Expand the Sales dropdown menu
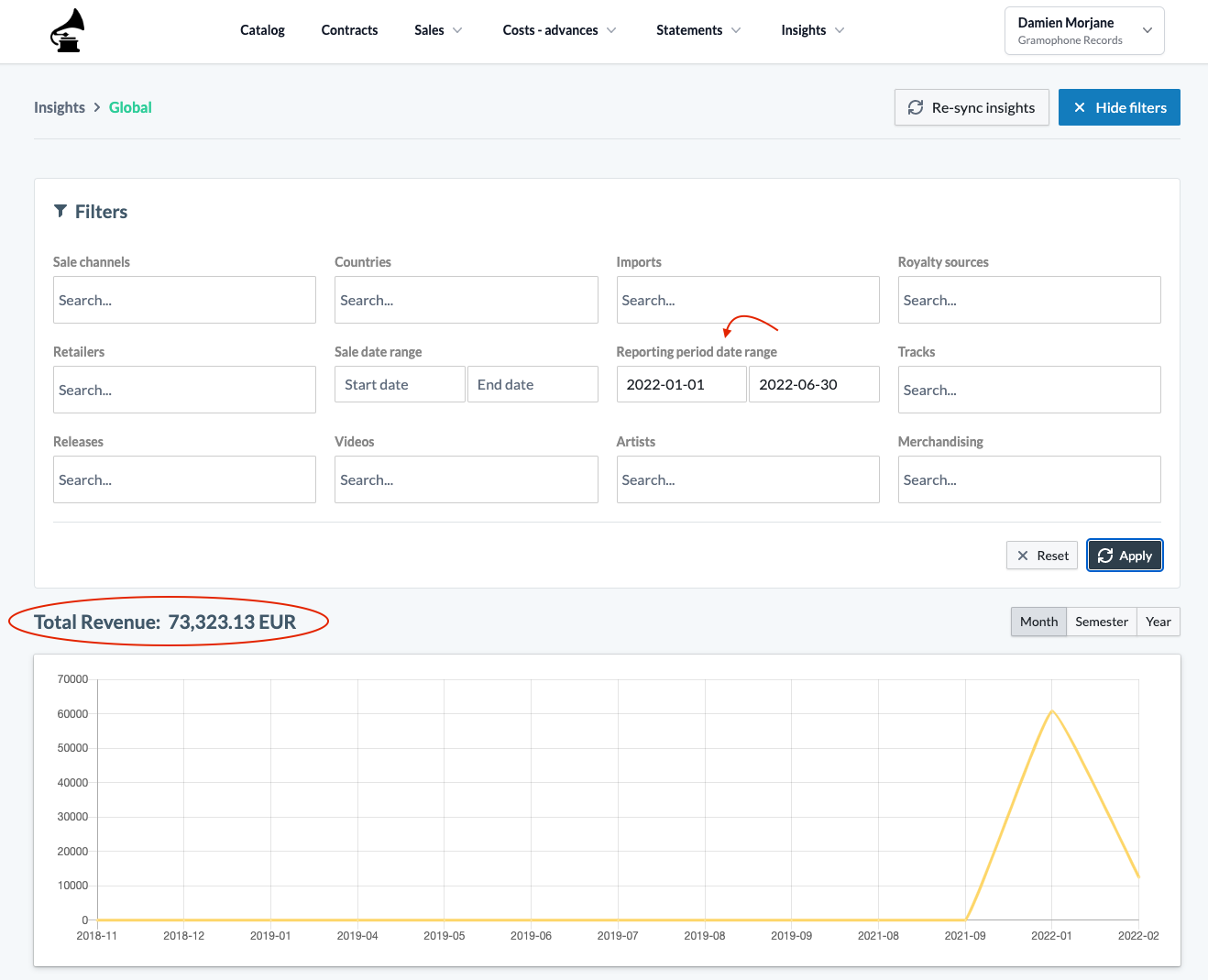The height and width of the screenshot is (980, 1208). click(x=438, y=30)
